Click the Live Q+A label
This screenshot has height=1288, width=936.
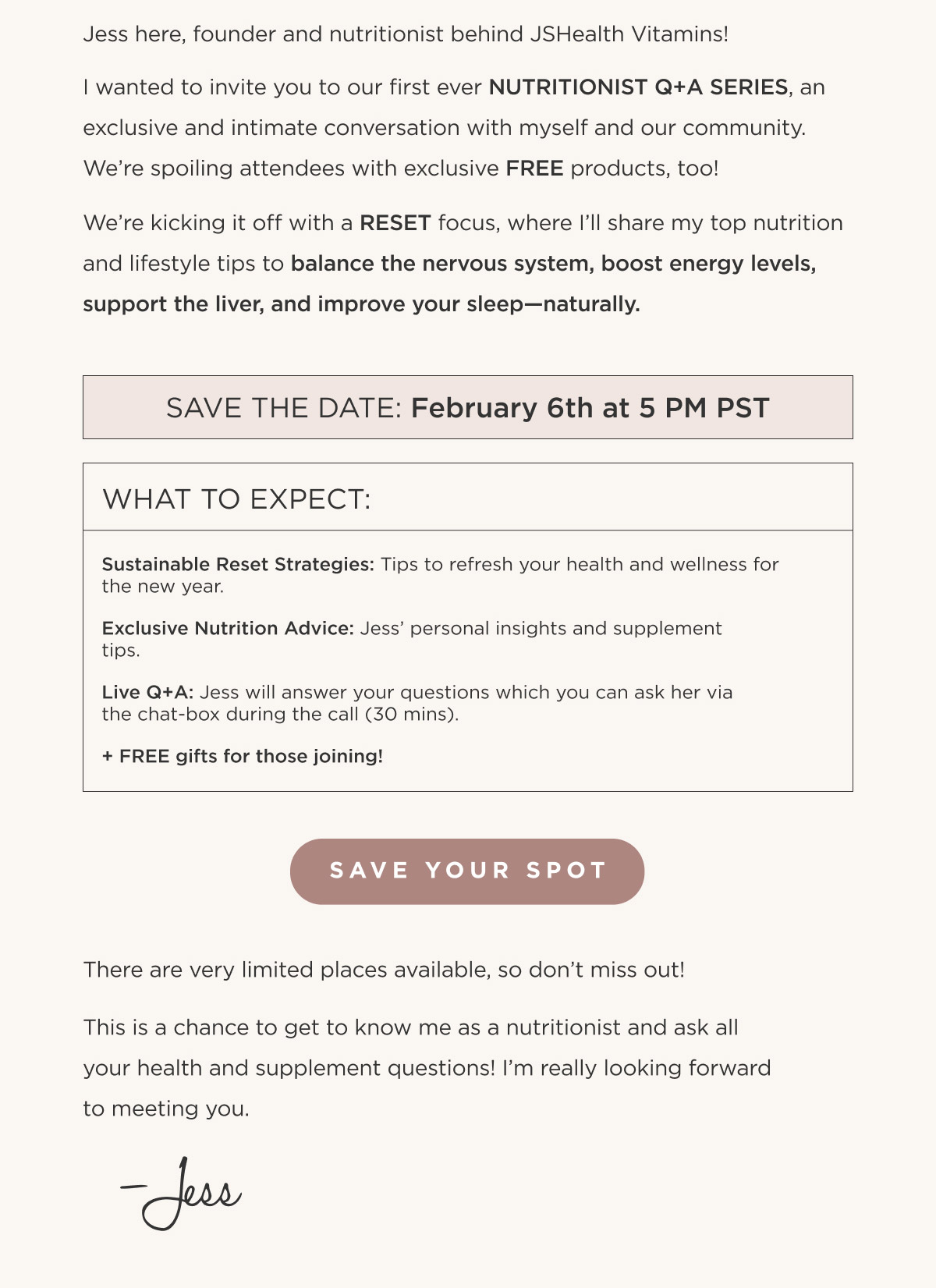click(x=147, y=693)
